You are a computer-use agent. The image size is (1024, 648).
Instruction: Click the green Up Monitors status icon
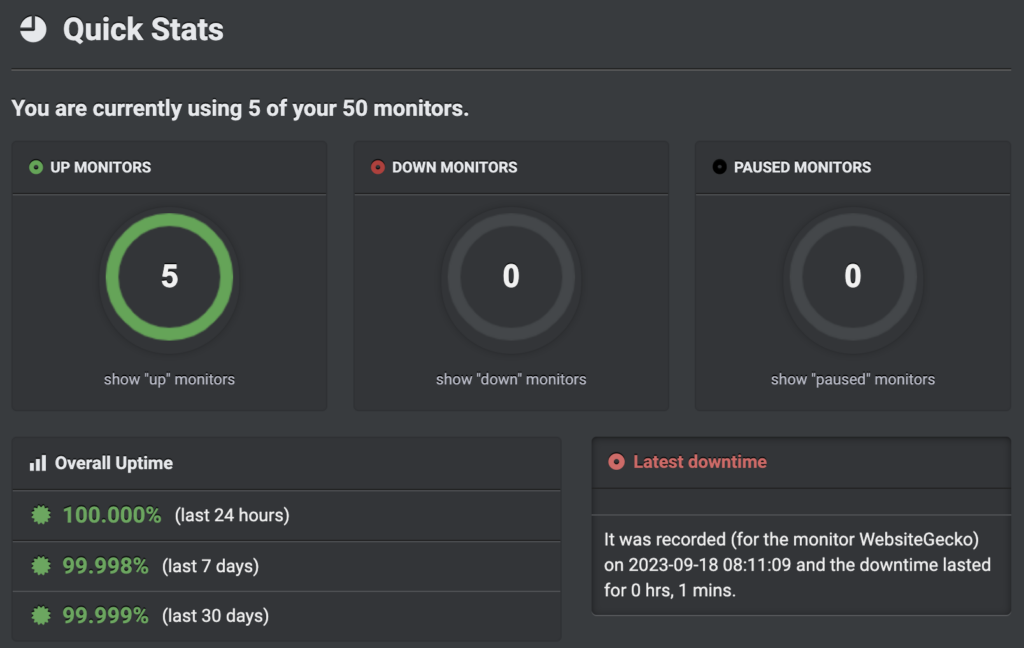[x=36, y=167]
